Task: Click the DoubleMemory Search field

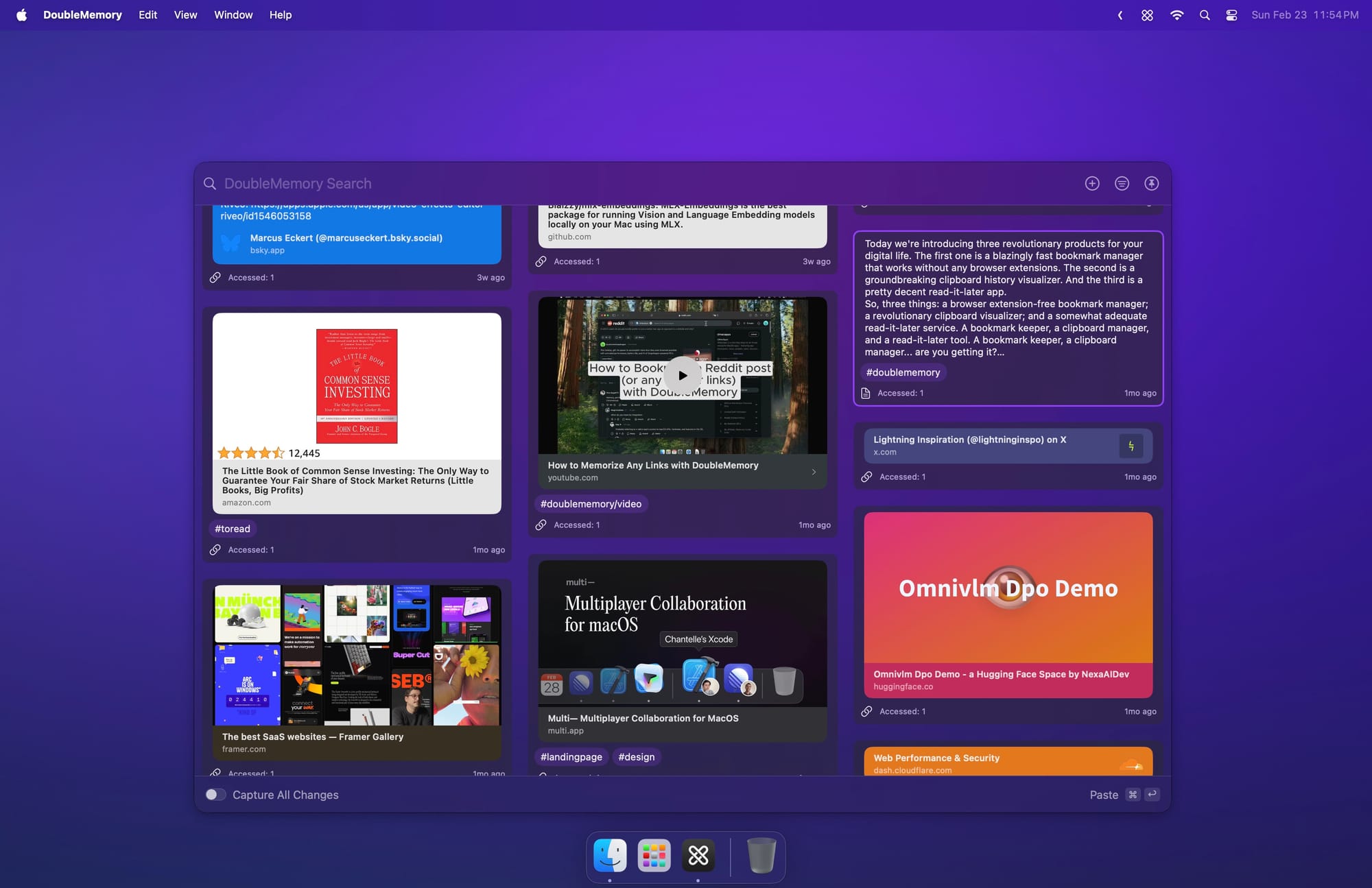Action: pos(638,183)
